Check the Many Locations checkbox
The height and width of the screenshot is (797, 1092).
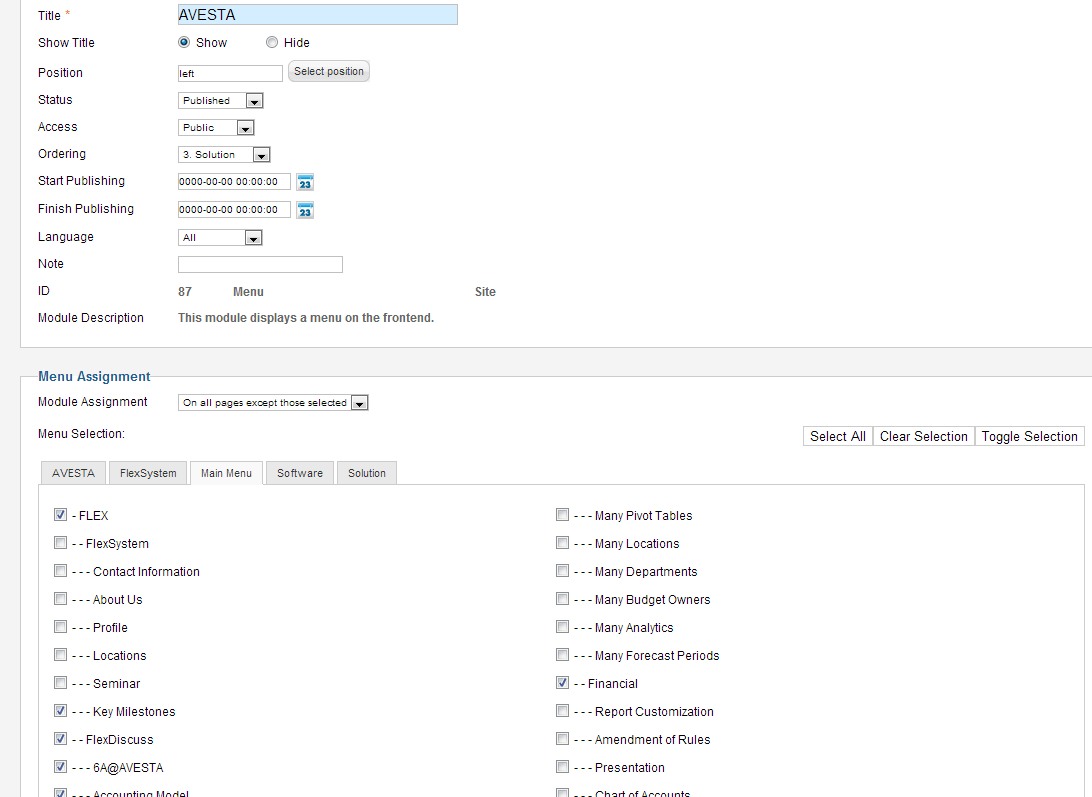[563, 543]
